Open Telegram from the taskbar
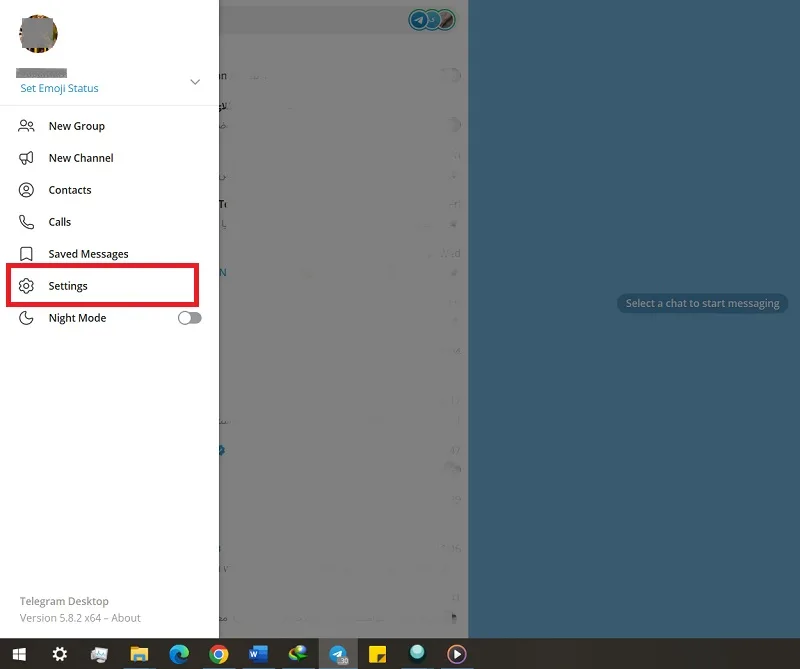 click(338, 654)
